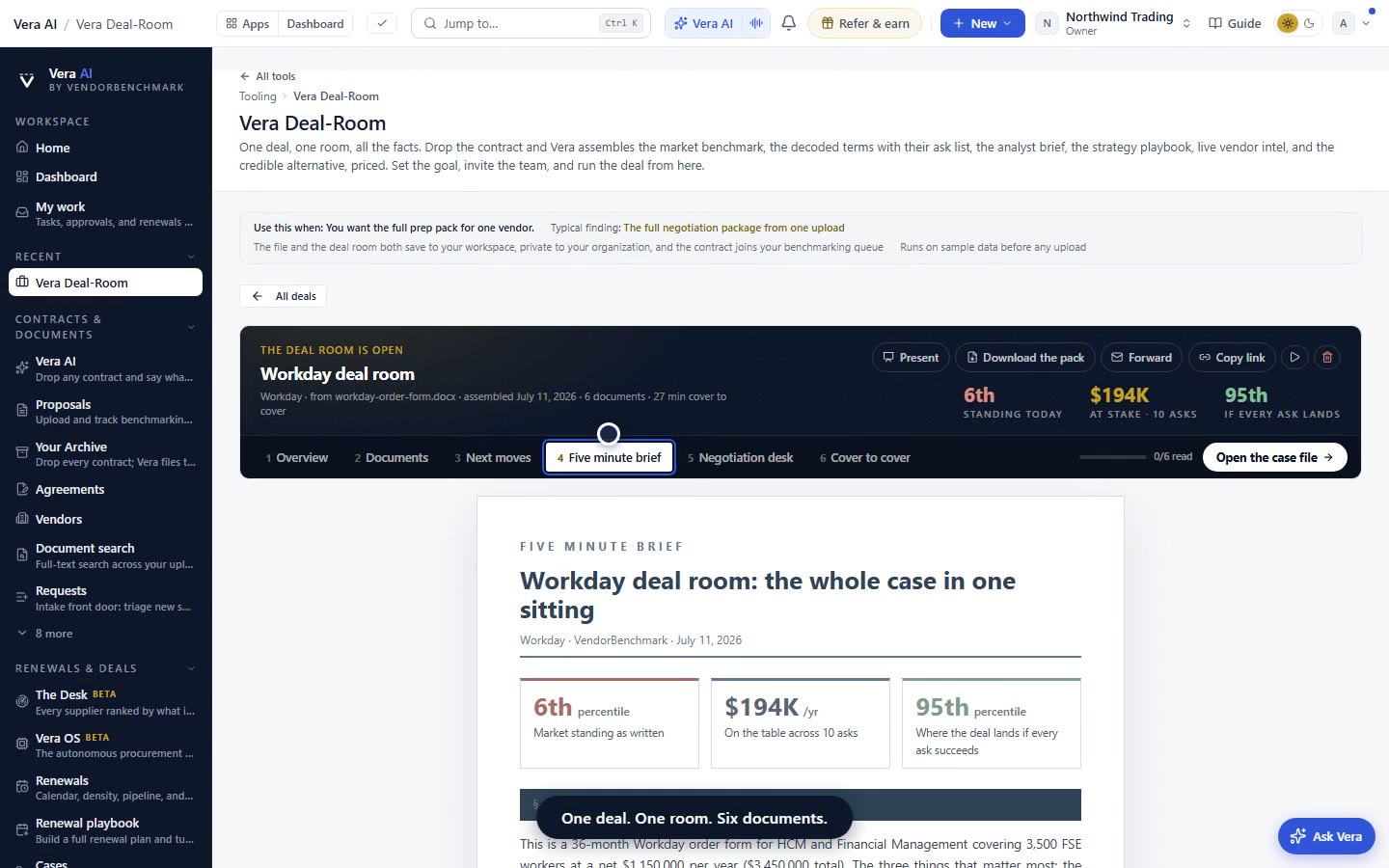Click Open the case file
Image resolution: width=1389 pixels, height=868 pixels.
click(1274, 457)
